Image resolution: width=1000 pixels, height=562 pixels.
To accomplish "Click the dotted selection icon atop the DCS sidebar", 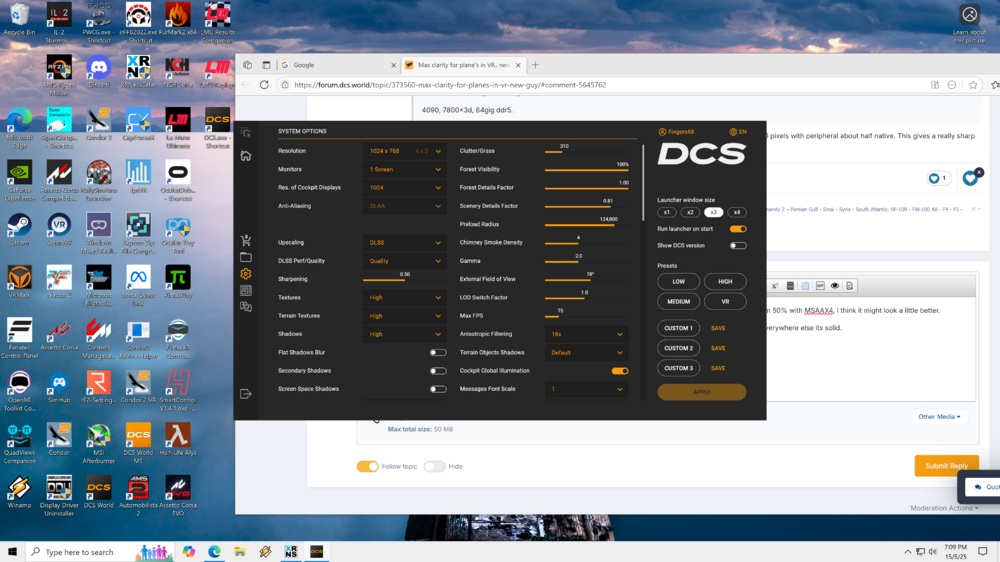I will click(246, 133).
